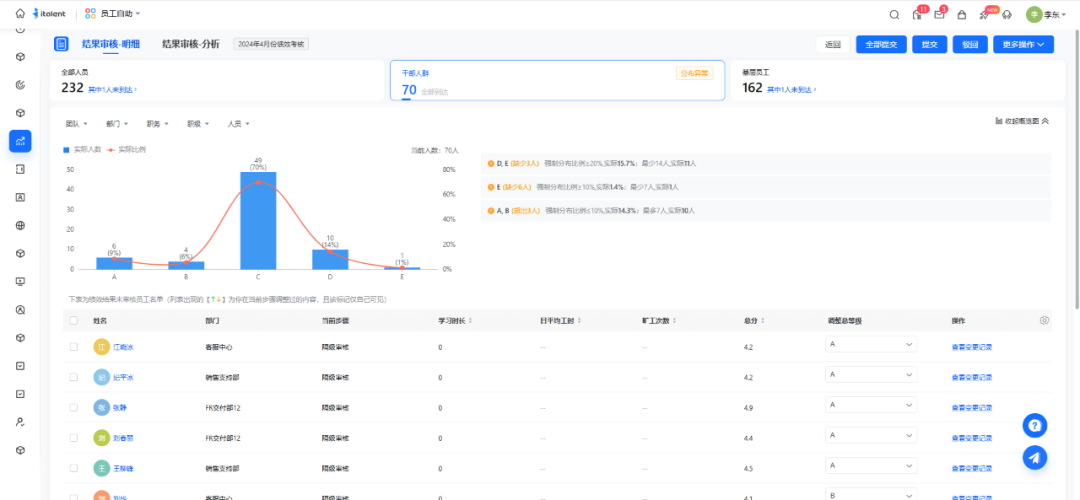Image resolution: width=1080 pixels, height=500 pixels.
Task: Open the search magnifier icon
Action: 894,14
